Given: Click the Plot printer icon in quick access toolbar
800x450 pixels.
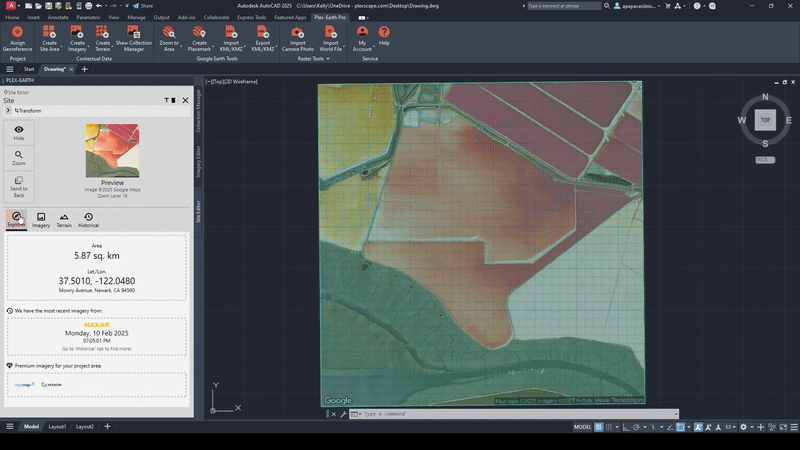Looking at the screenshot, I should tap(88, 6).
